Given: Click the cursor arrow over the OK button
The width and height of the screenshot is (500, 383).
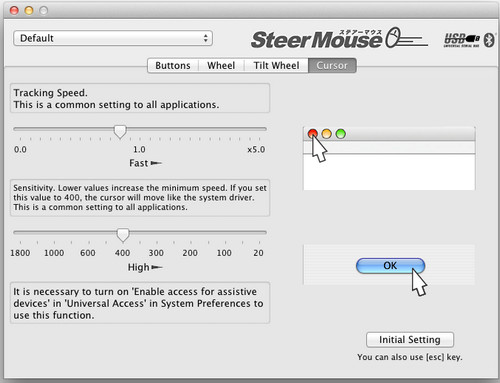Looking at the screenshot, I should coord(419,282).
